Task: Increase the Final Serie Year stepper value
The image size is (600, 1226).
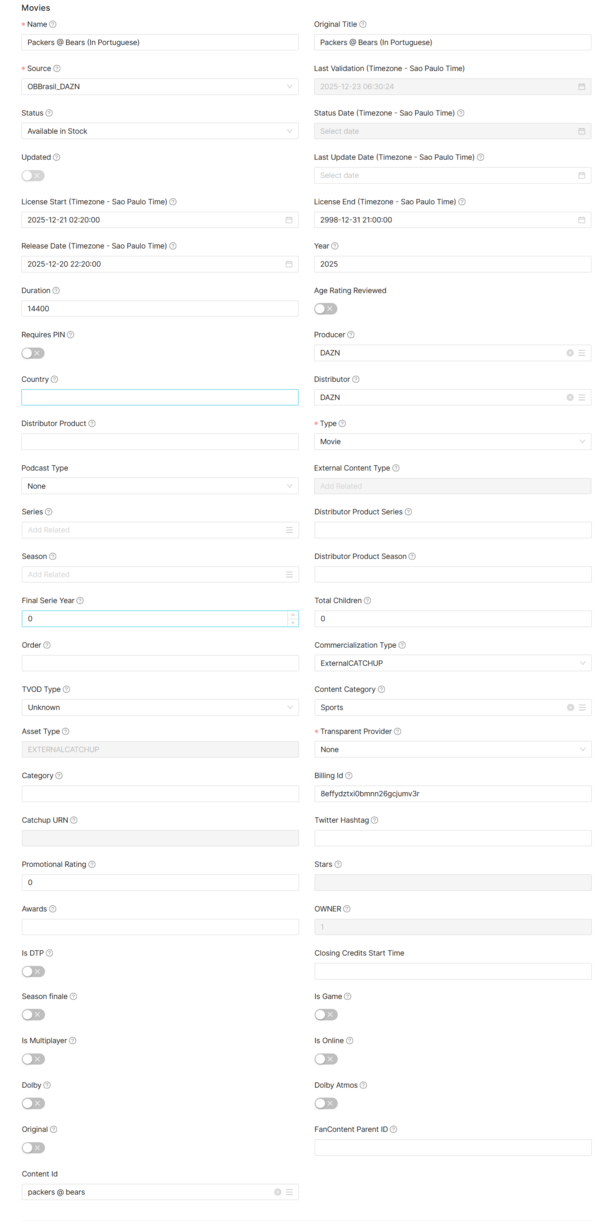Action: click(292, 614)
